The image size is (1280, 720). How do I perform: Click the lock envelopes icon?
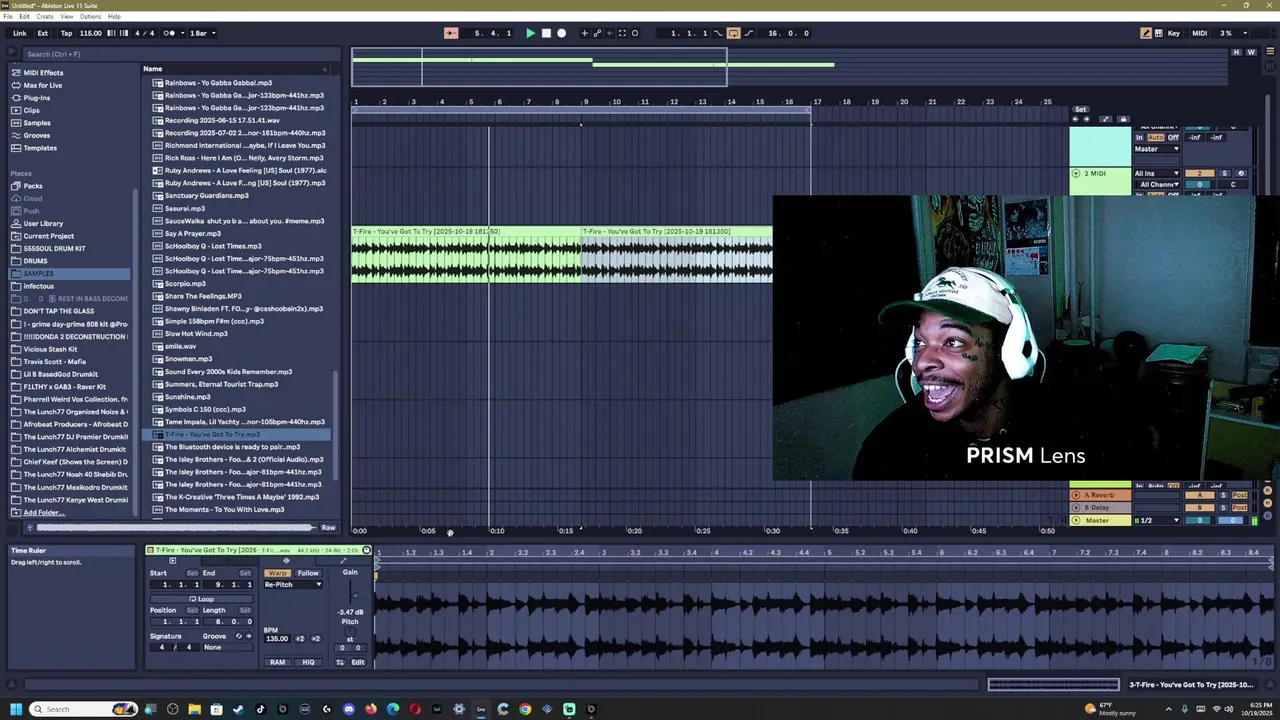1123,120
